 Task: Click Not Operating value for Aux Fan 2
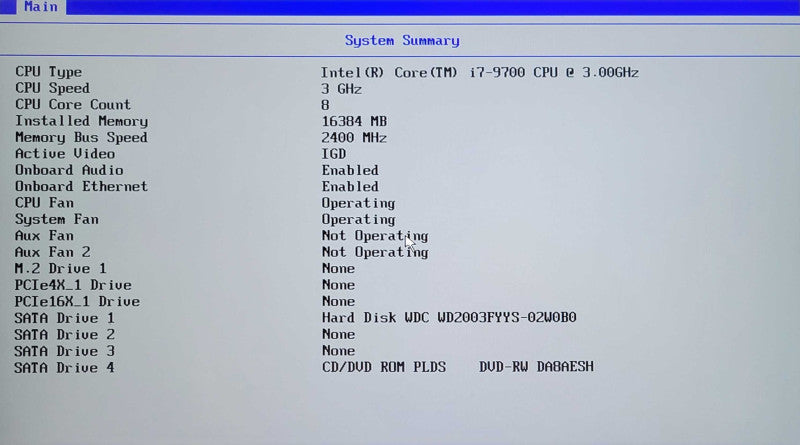pos(374,253)
